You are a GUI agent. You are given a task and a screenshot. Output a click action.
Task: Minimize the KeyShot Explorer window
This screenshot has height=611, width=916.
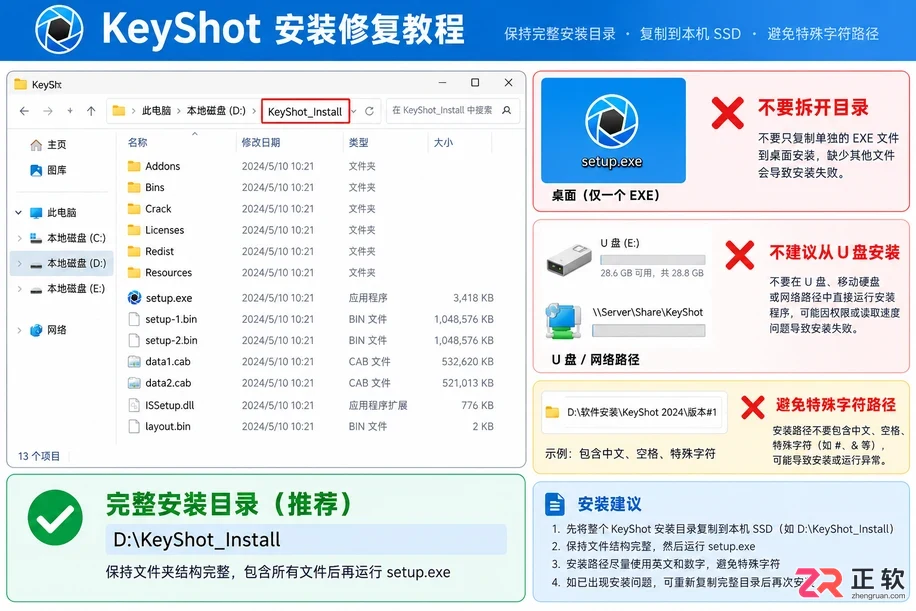tap(442, 83)
